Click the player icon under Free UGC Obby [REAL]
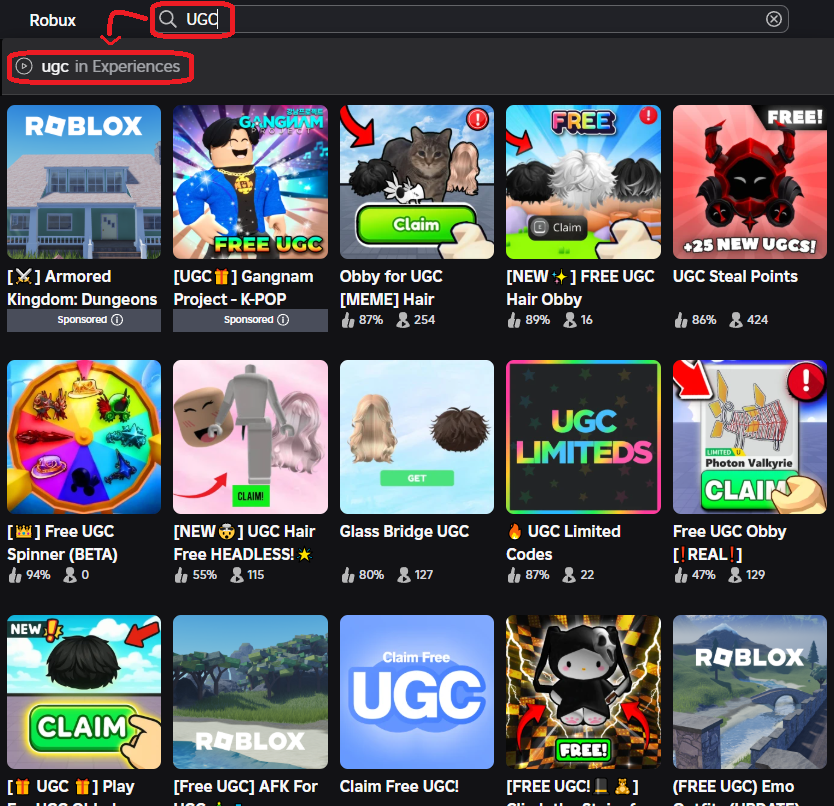834x806 pixels. [x=735, y=575]
